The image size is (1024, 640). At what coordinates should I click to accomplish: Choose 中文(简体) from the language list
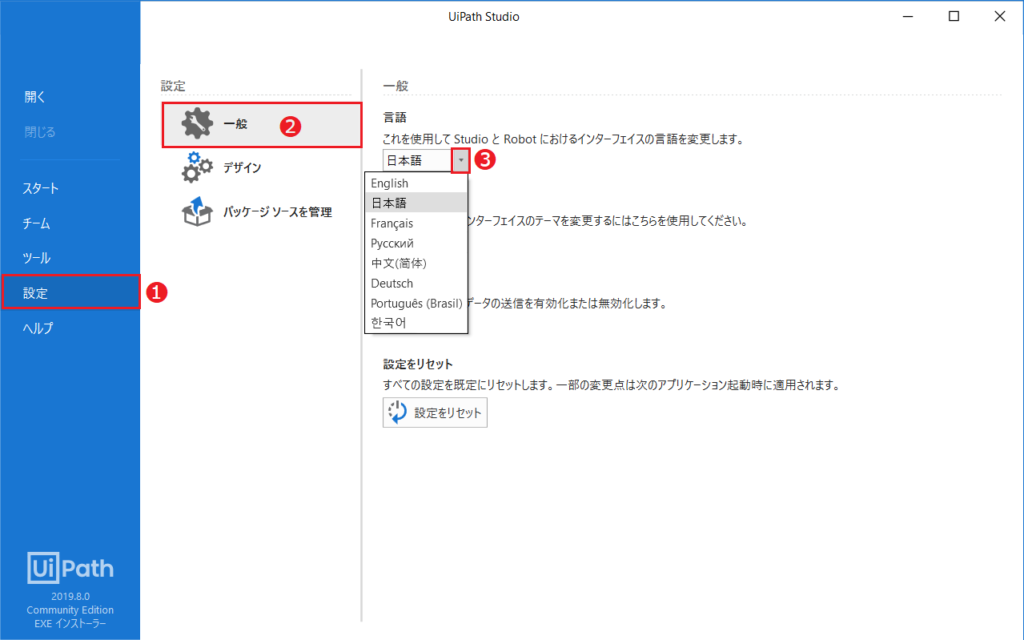416,263
